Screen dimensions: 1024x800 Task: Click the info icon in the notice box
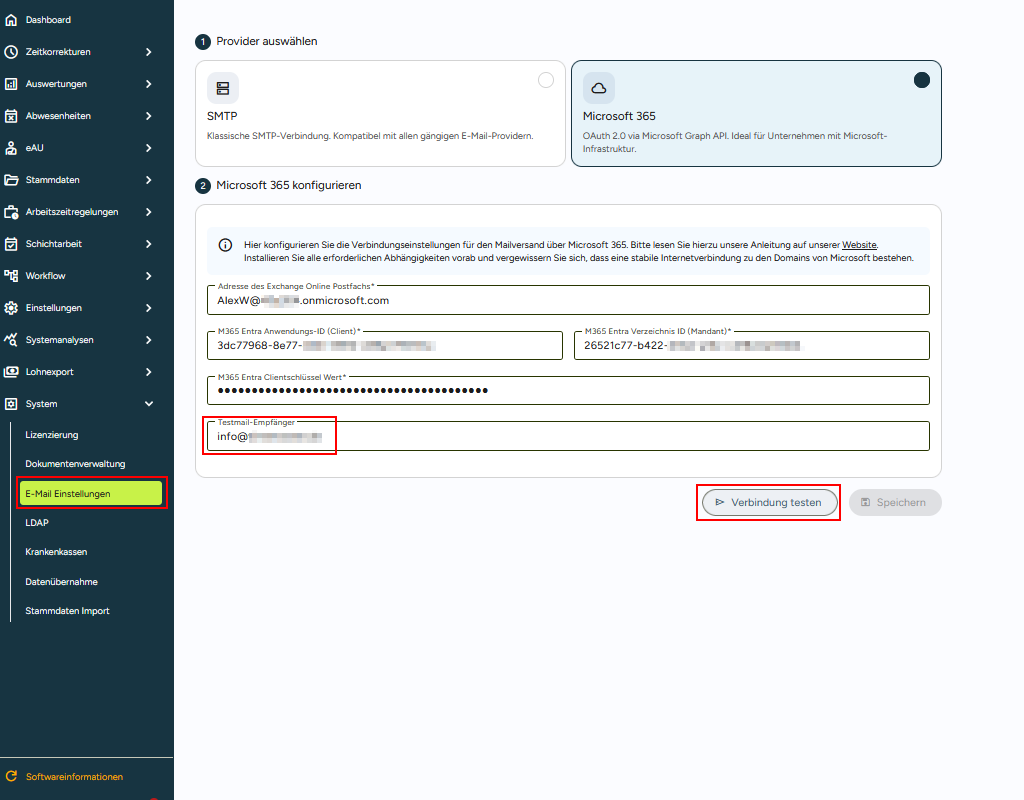click(x=225, y=245)
